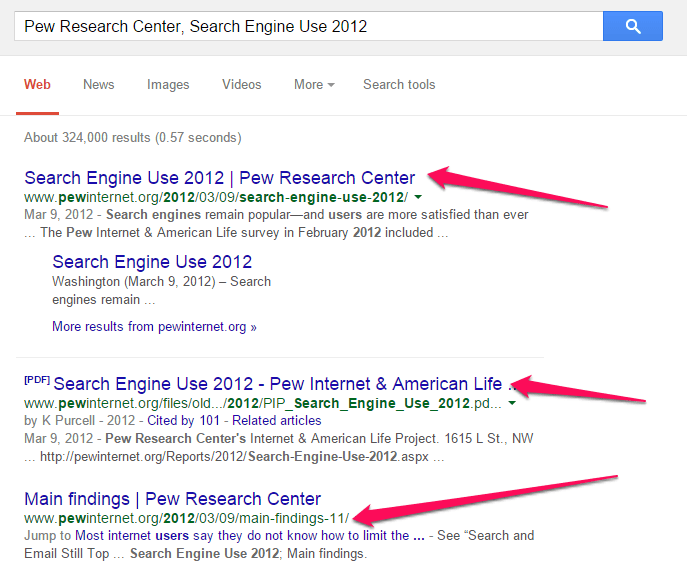The height and width of the screenshot is (584, 687).
Task: Click in the search query input field
Action: [300, 26]
